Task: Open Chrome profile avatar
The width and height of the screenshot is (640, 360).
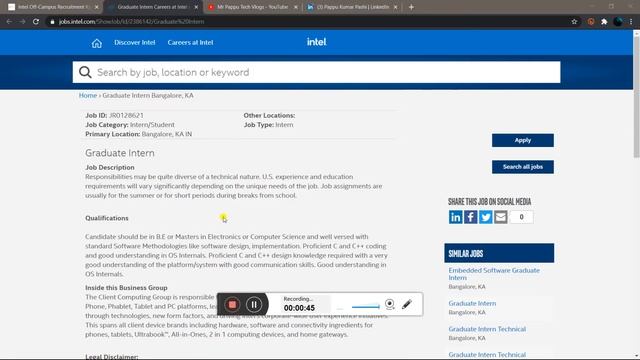Action: click(618, 22)
